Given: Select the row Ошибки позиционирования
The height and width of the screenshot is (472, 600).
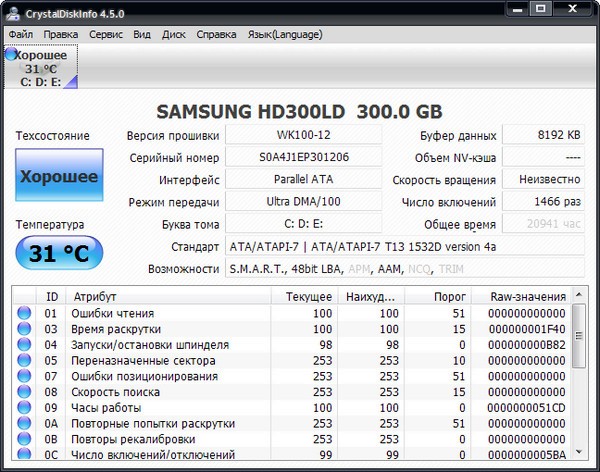Looking at the screenshot, I should coord(292,376).
